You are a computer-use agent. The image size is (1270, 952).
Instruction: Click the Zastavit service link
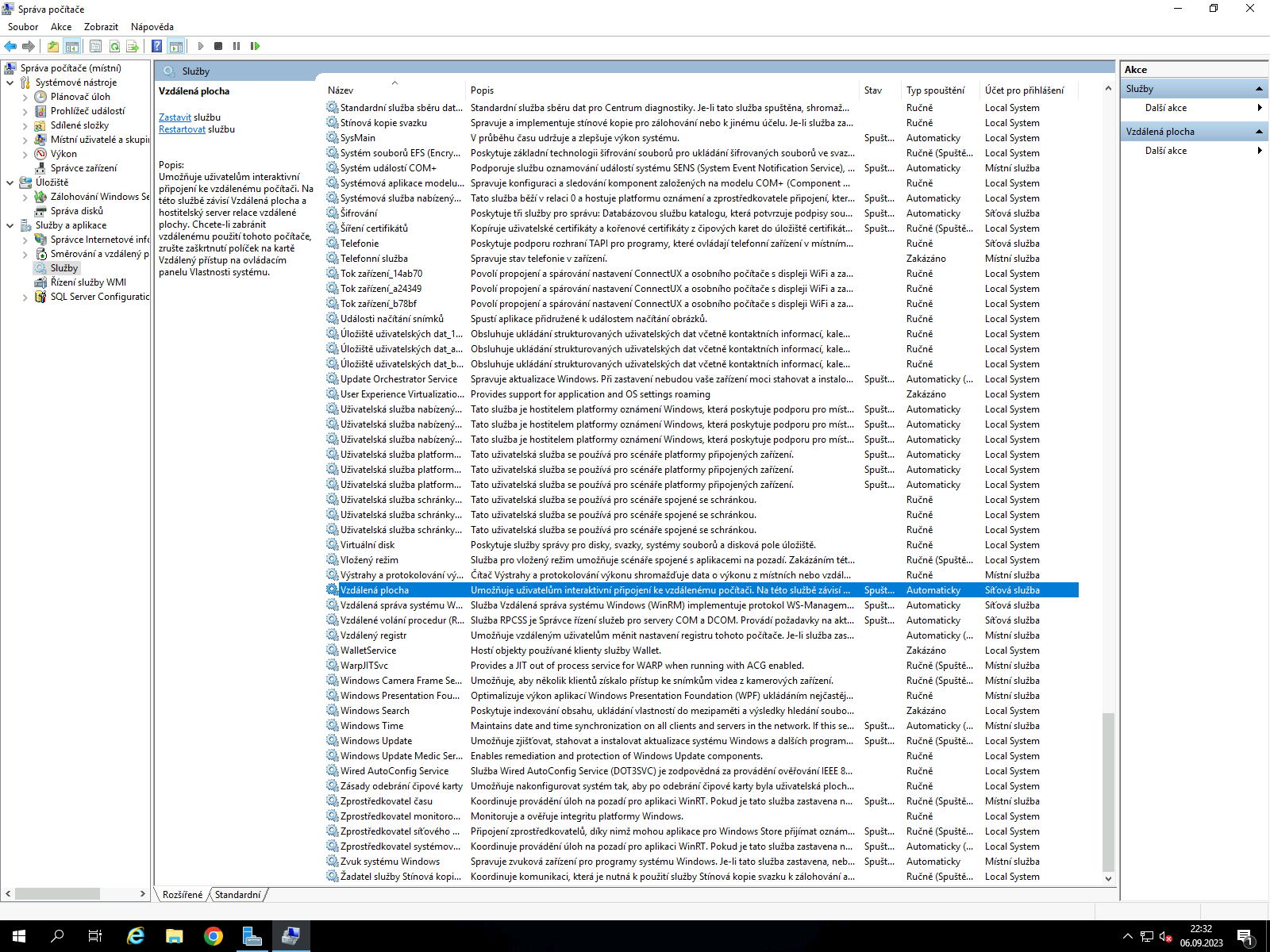coord(175,117)
